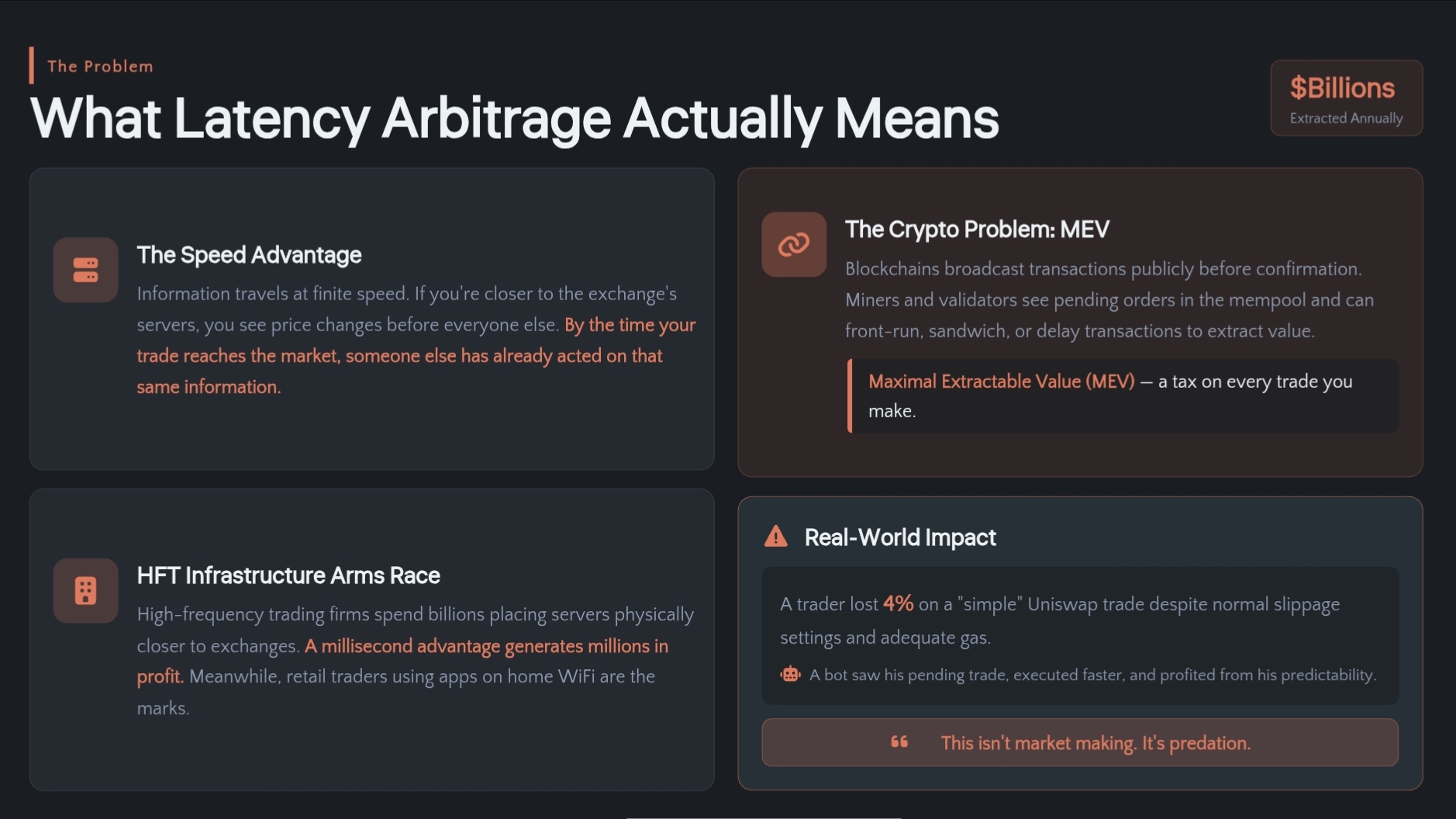Click The Crypto Problem: MEV heading
The image size is (1456, 819).
tap(977, 229)
